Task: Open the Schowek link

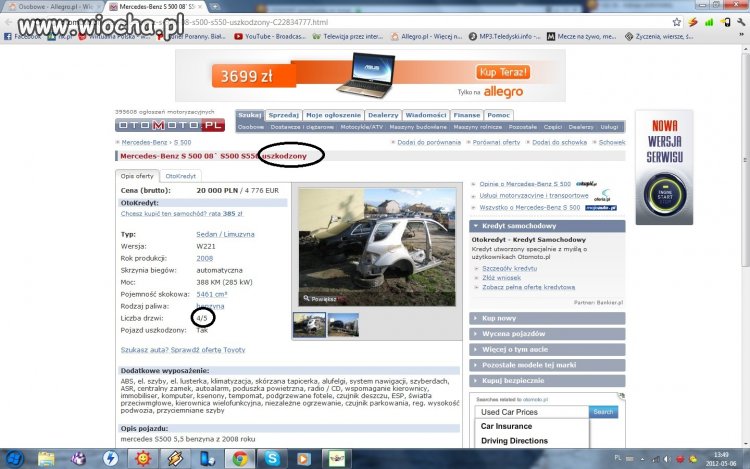Action: click(612, 142)
